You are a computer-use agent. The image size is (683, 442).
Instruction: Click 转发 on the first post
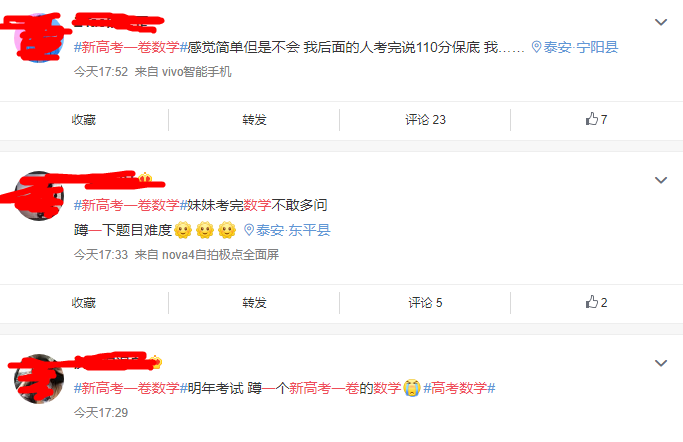pyautogui.click(x=254, y=120)
